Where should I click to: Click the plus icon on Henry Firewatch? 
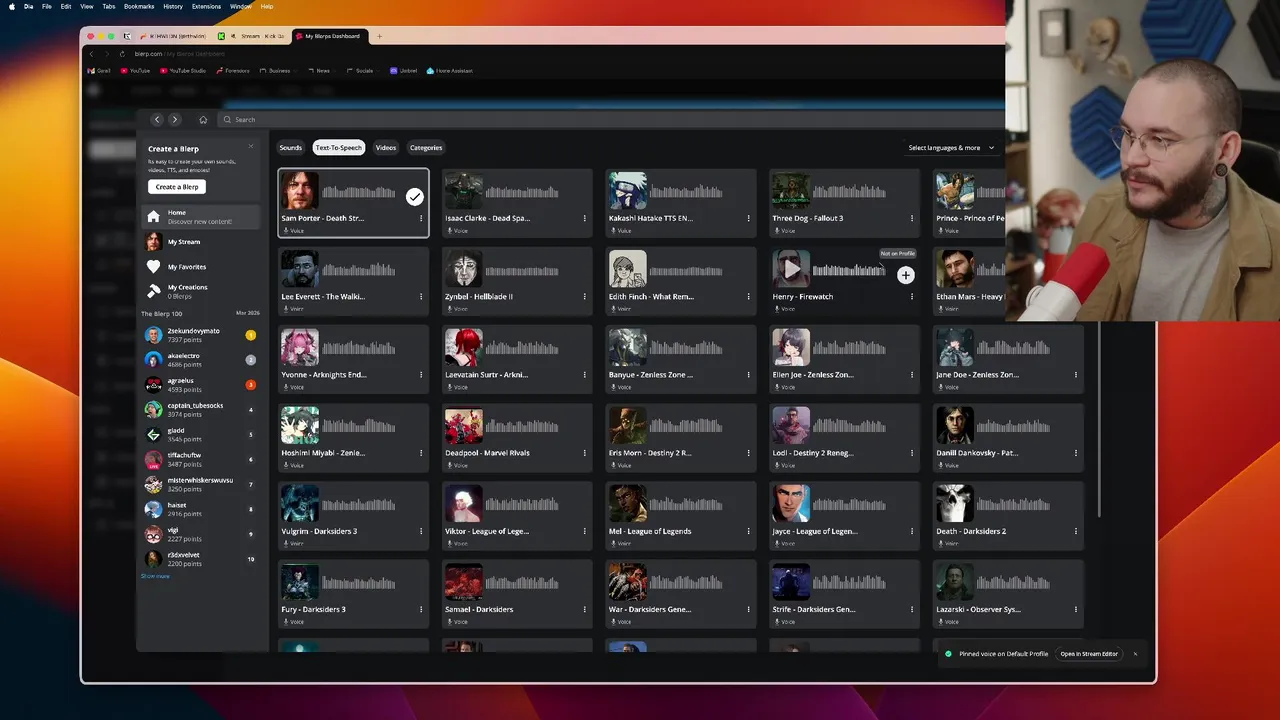[x=906, y=275]
